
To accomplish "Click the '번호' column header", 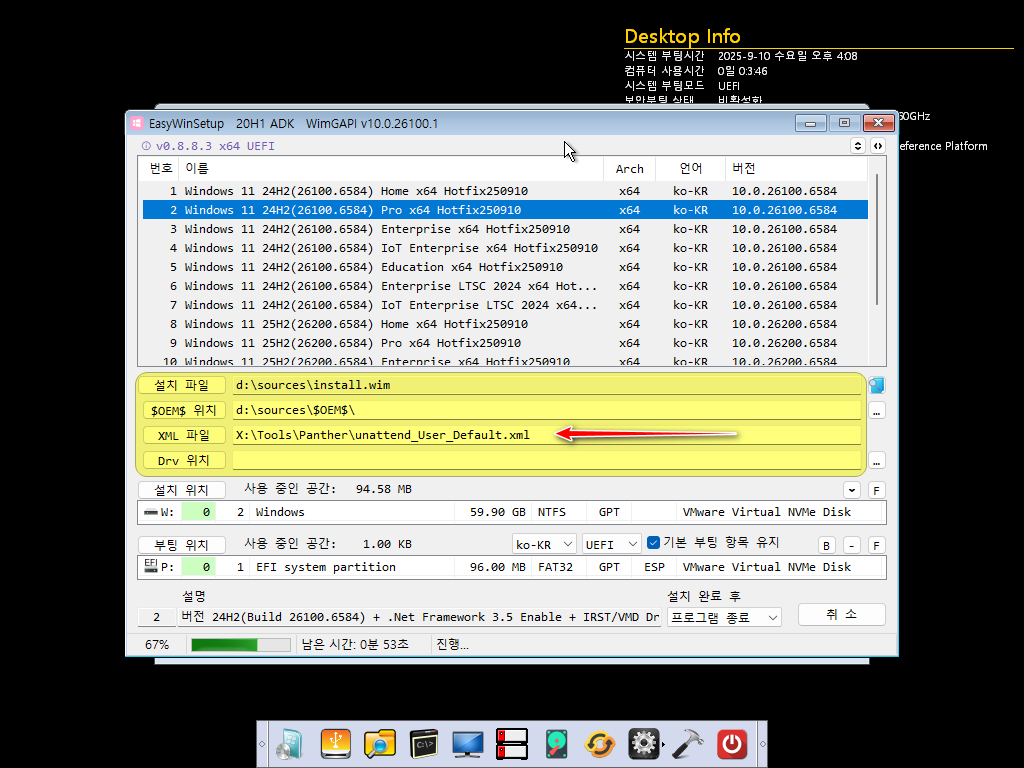I will (x=161, y=168).
